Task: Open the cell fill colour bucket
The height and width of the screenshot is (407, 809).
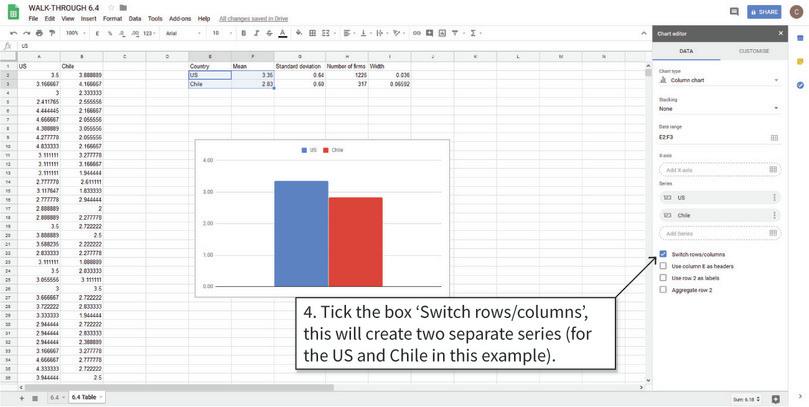Action: pos(299,33)
